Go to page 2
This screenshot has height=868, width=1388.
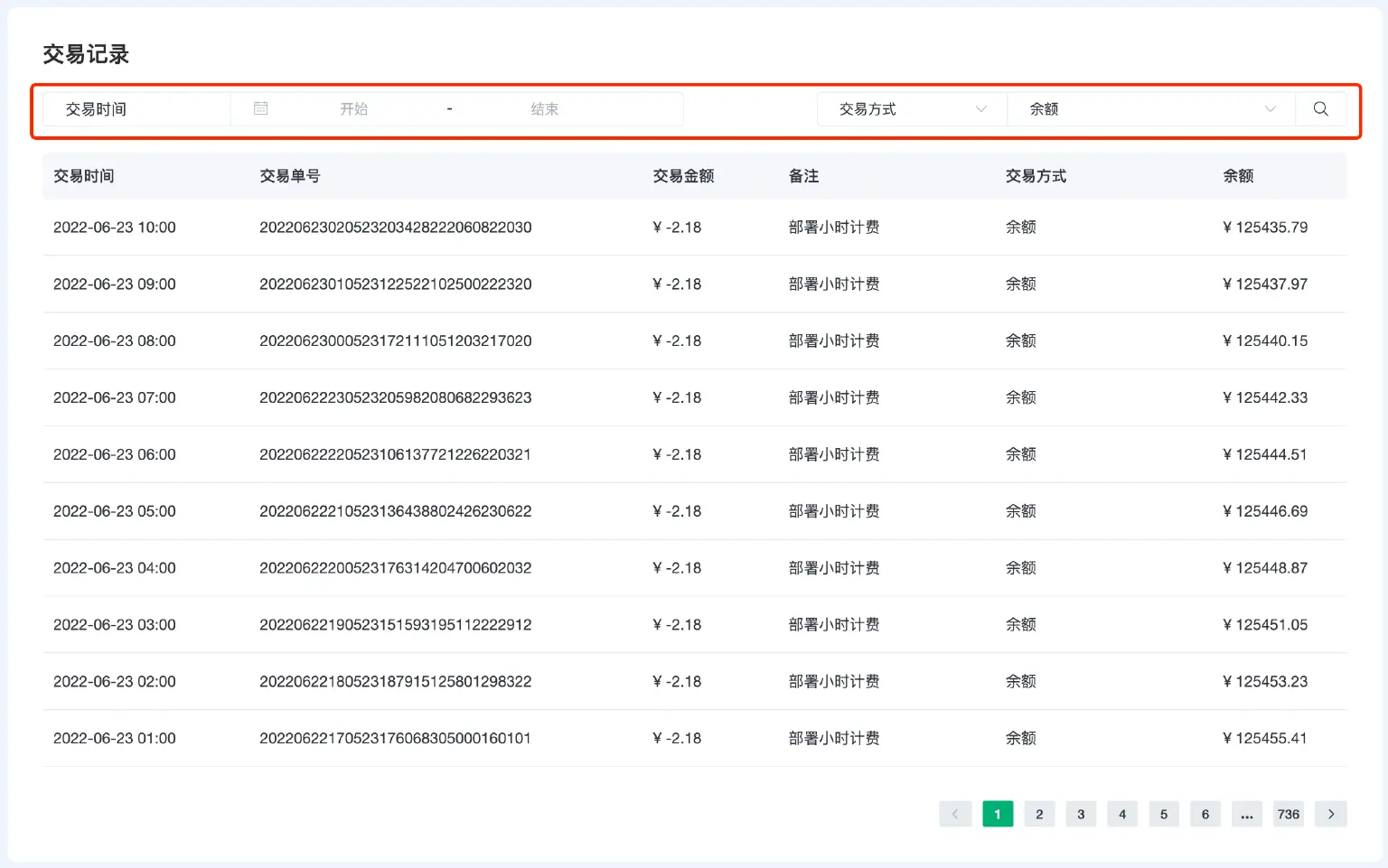1038,813
